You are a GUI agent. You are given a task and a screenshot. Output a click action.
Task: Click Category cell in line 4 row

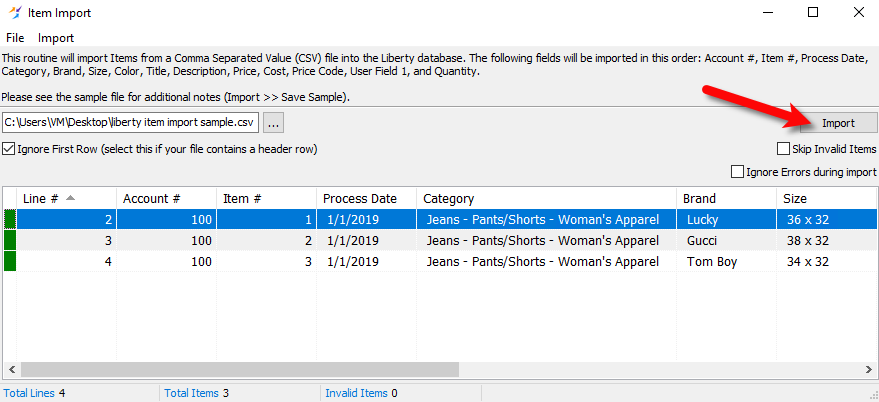click(x=547, y=262)
